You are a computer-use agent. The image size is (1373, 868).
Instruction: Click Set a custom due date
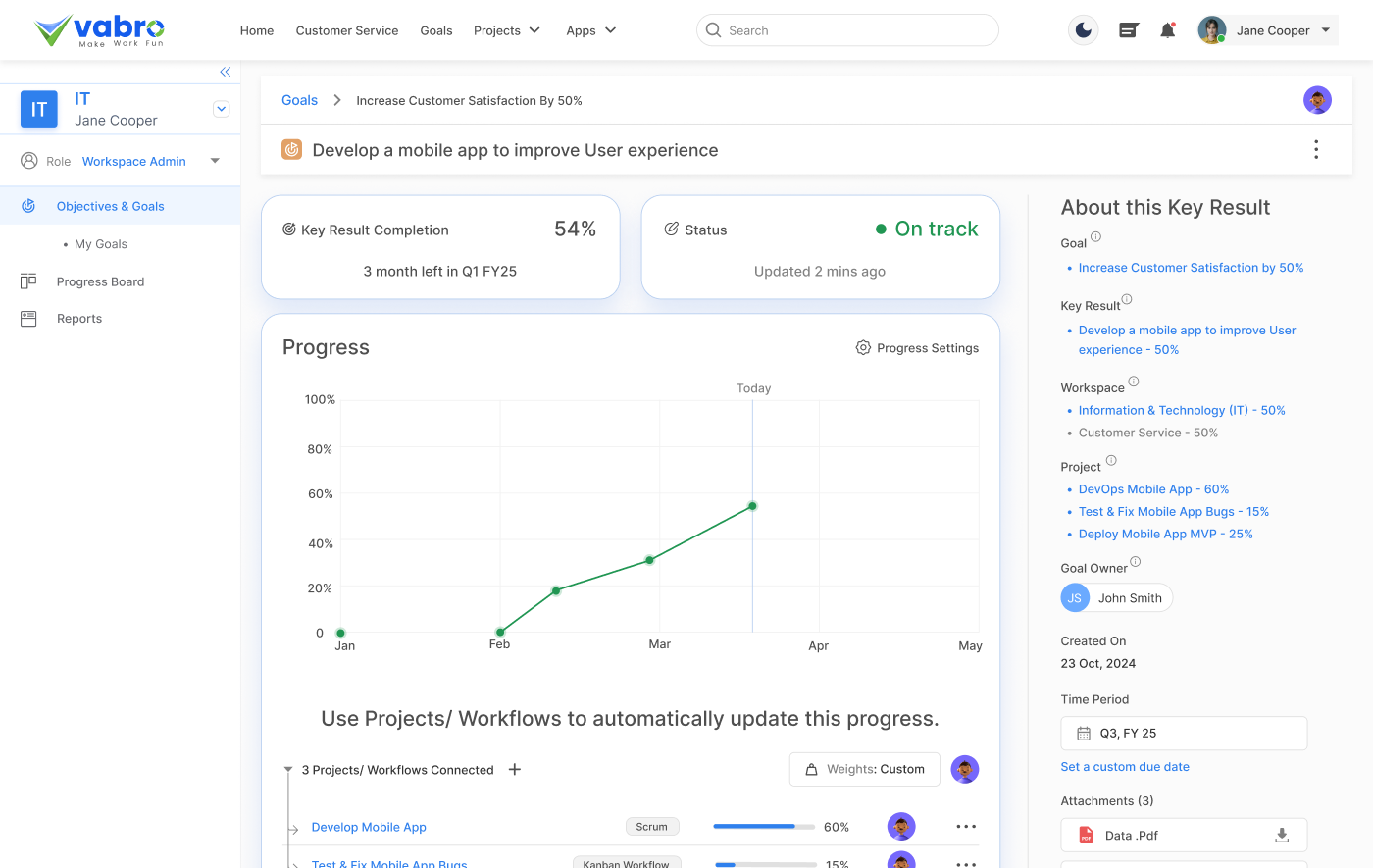pos(1124,767)
